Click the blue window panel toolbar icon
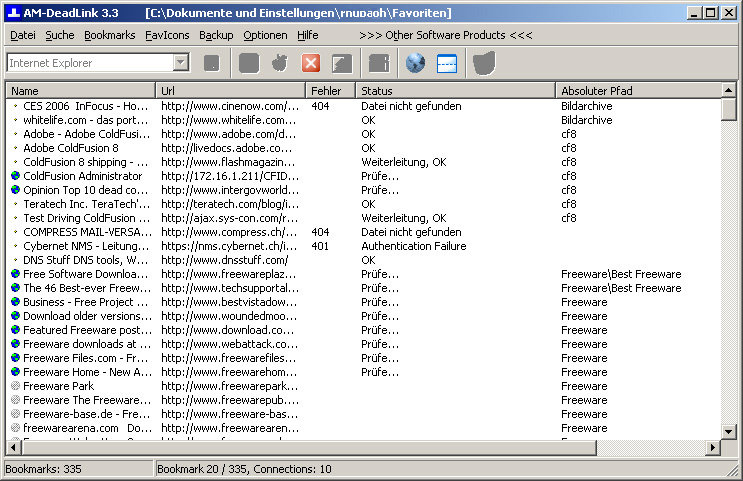Image resolution: width=743 pixels, height=481 pixels. (x=447, y=64)
